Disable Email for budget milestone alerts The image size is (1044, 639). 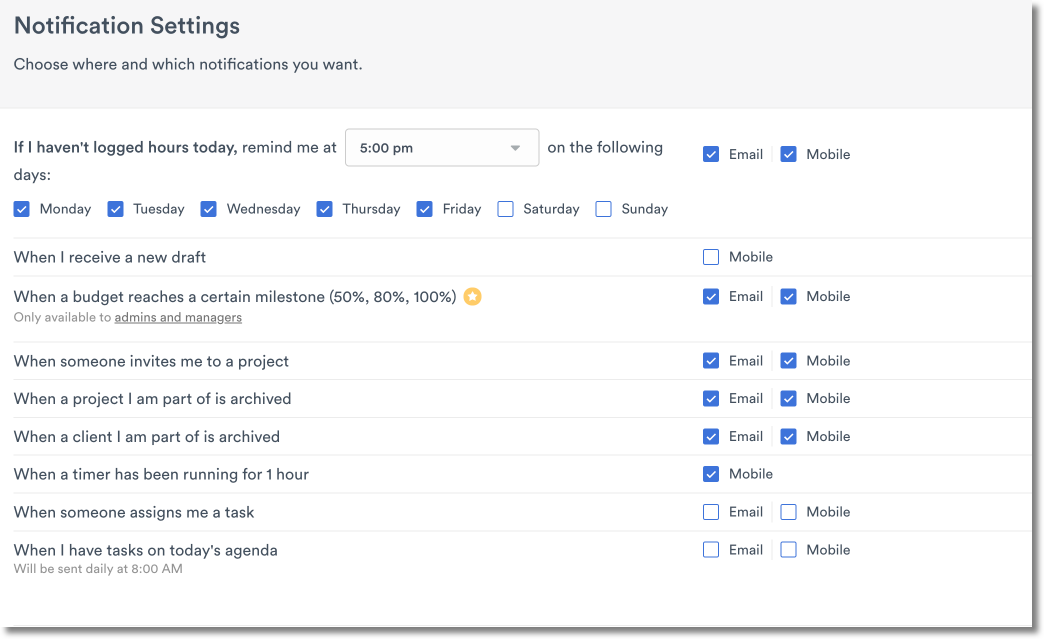tap(710, 296)
